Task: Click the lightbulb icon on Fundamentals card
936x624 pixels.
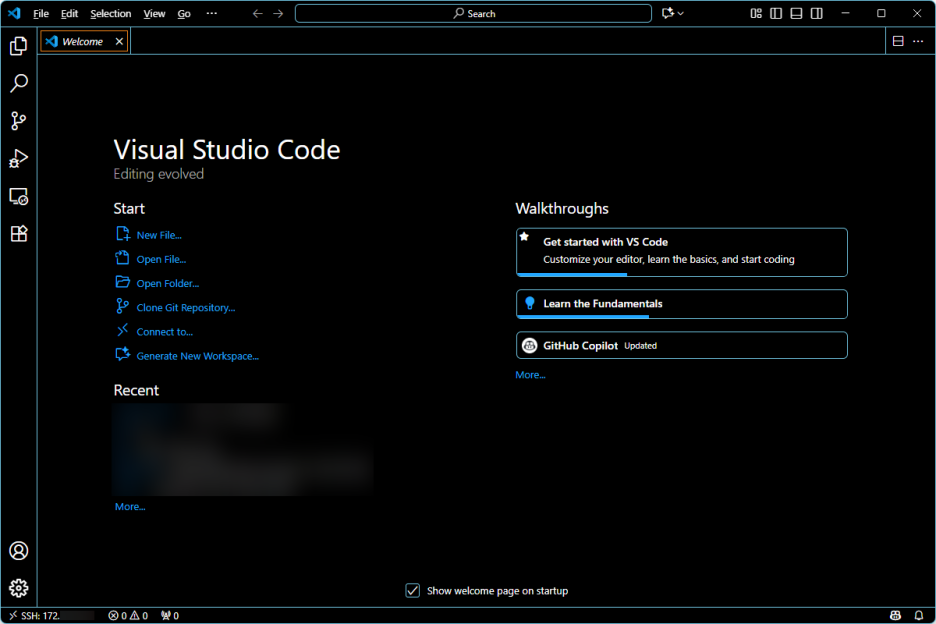Action: 529,303
